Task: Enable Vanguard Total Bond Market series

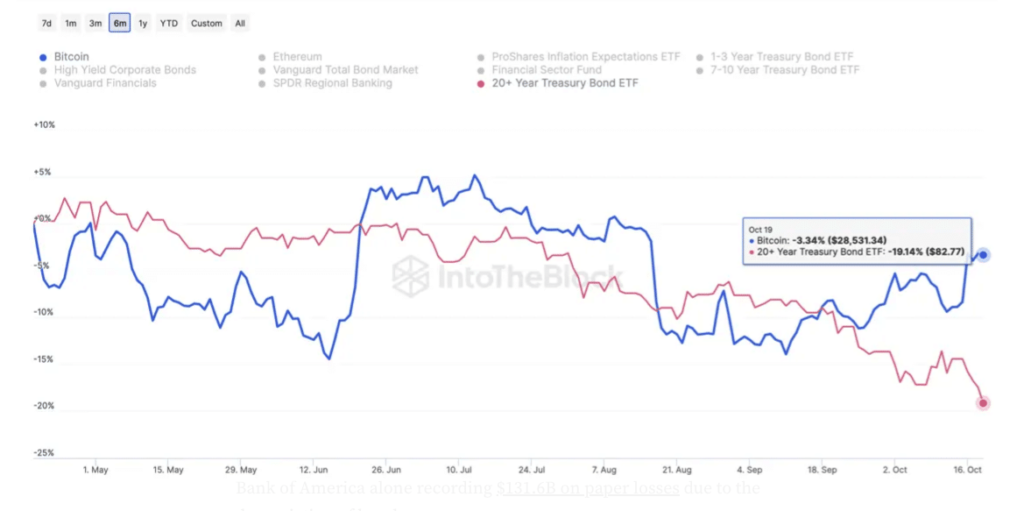Action: (344, 70)
